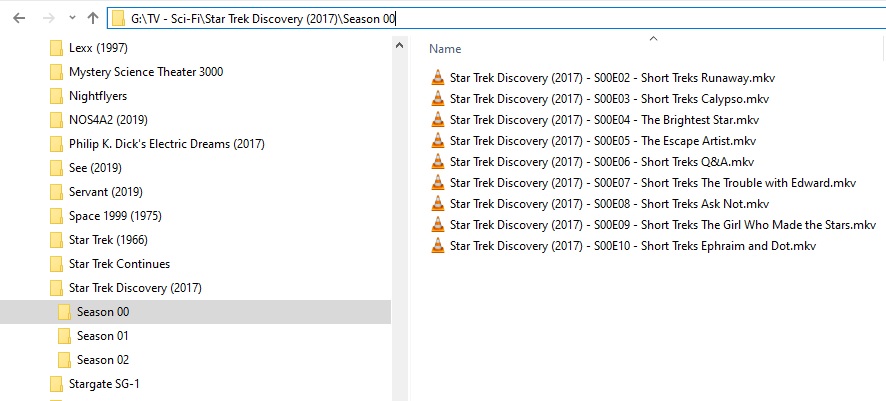Screen dimensions: 886x401
Task: Select VLC icon for S00E09 episode
Action: [438, 225]
